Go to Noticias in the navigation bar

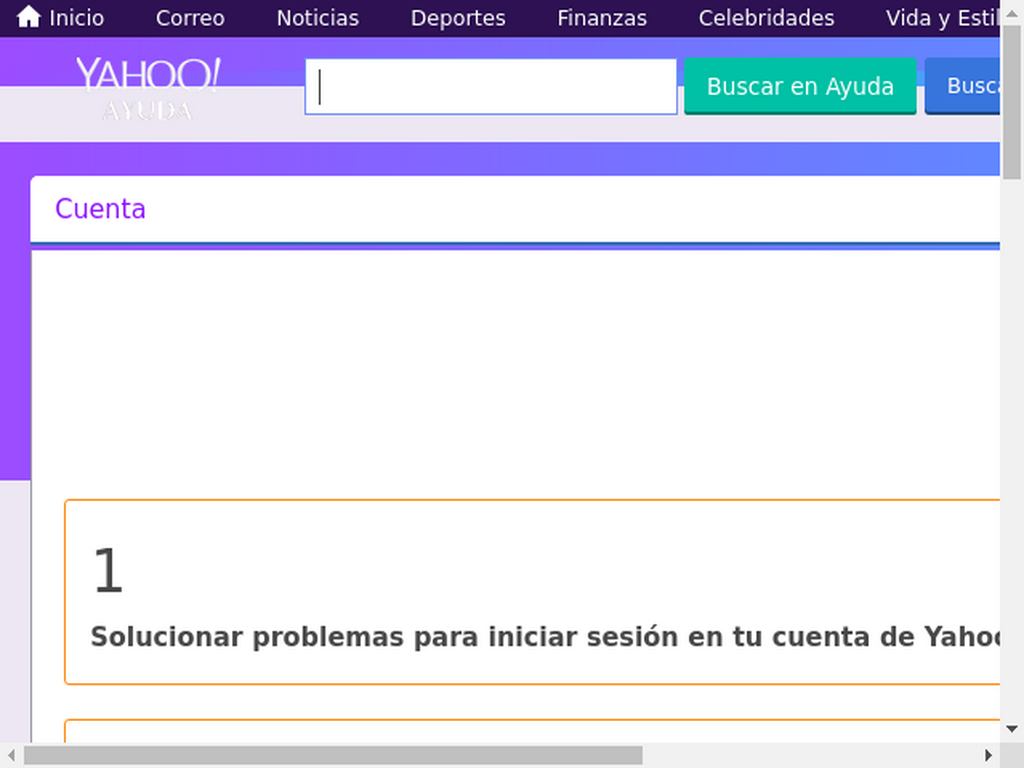317,18
